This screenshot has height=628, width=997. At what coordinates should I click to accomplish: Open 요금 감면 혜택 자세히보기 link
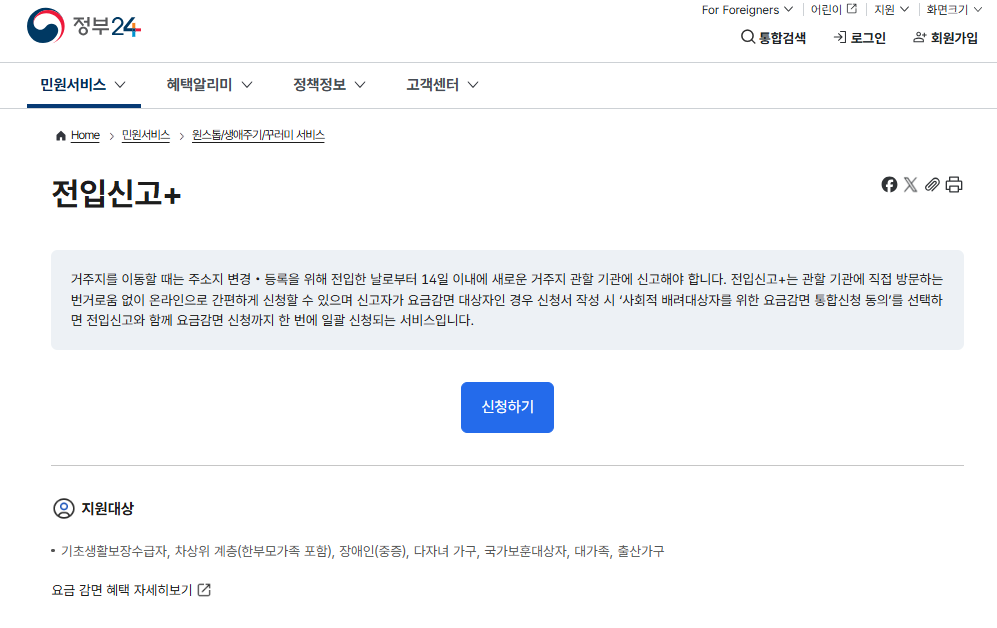131,590
